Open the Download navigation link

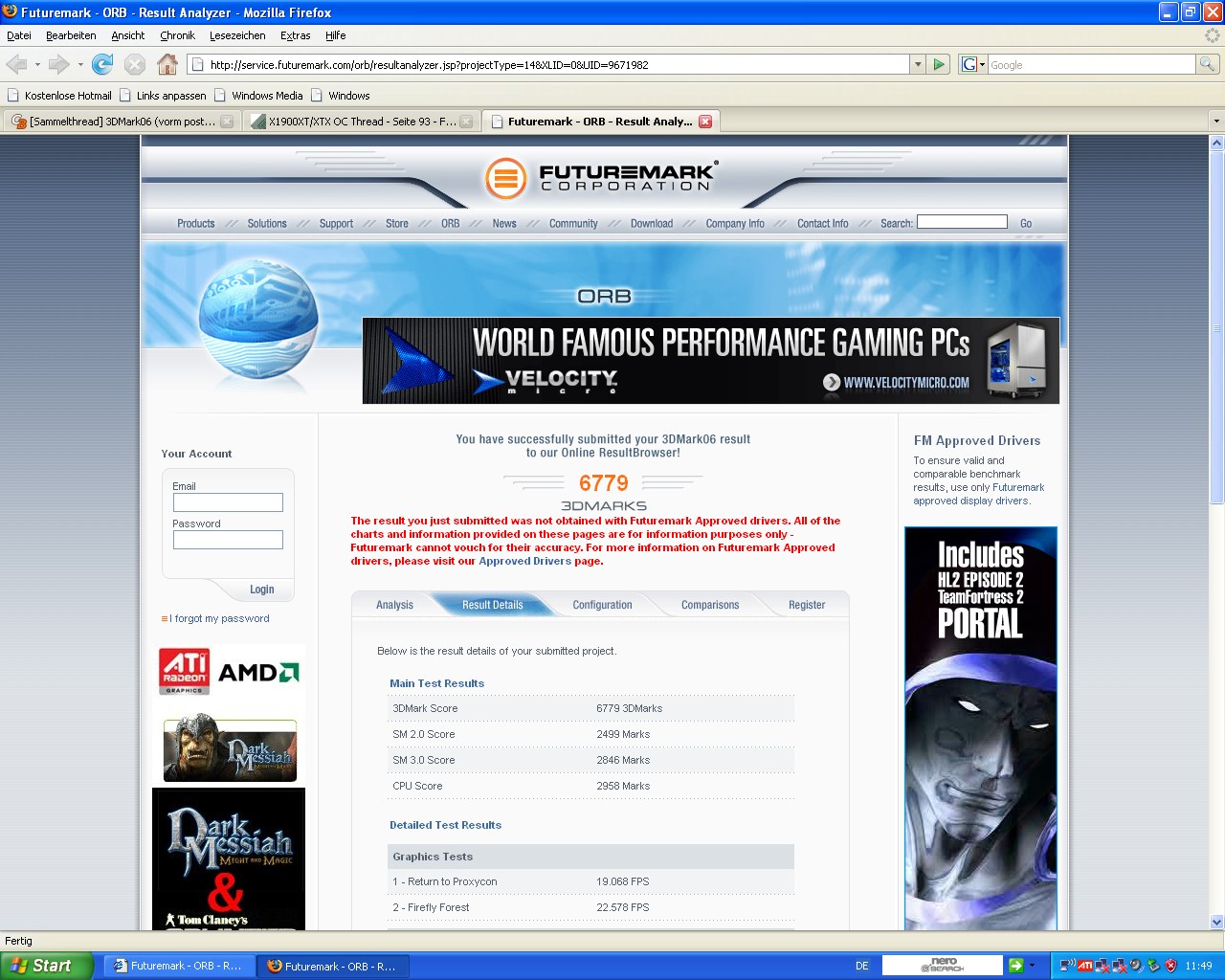652,223
